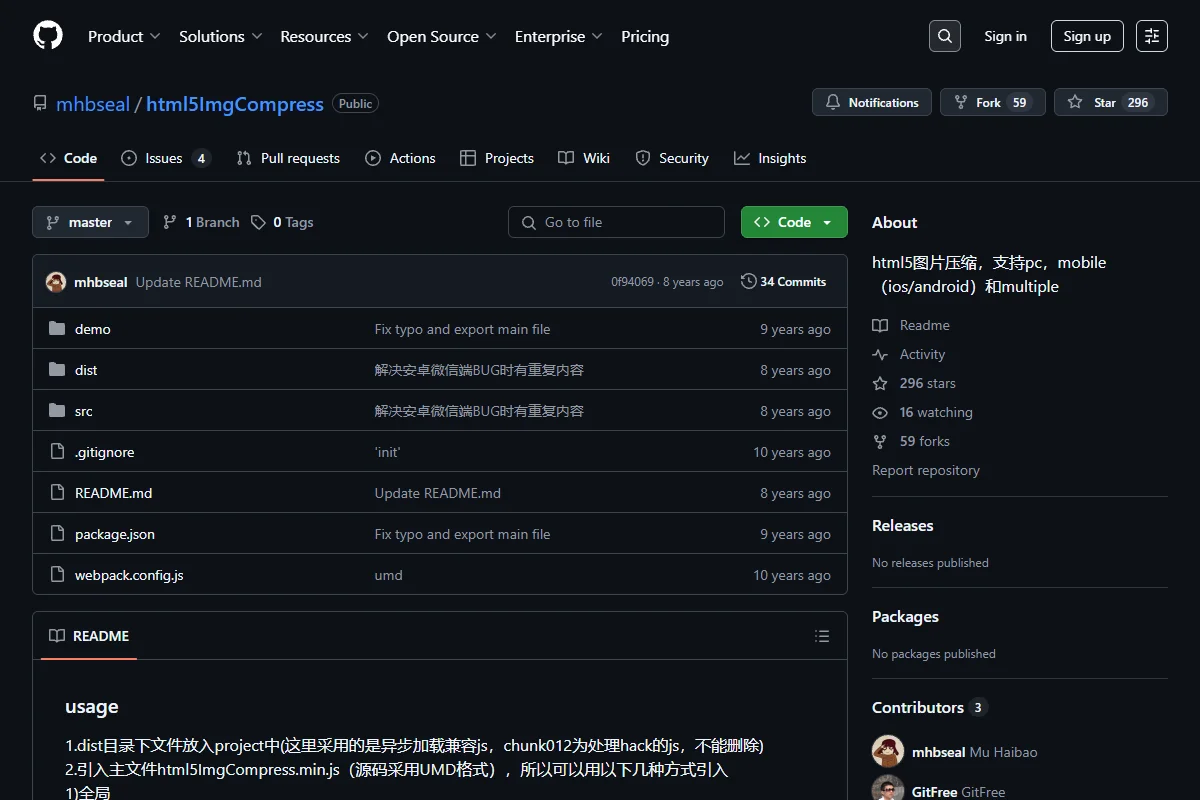Open the GitHub homepage logo
Viewport: 1200px width, 800px height.
(48, 36)
